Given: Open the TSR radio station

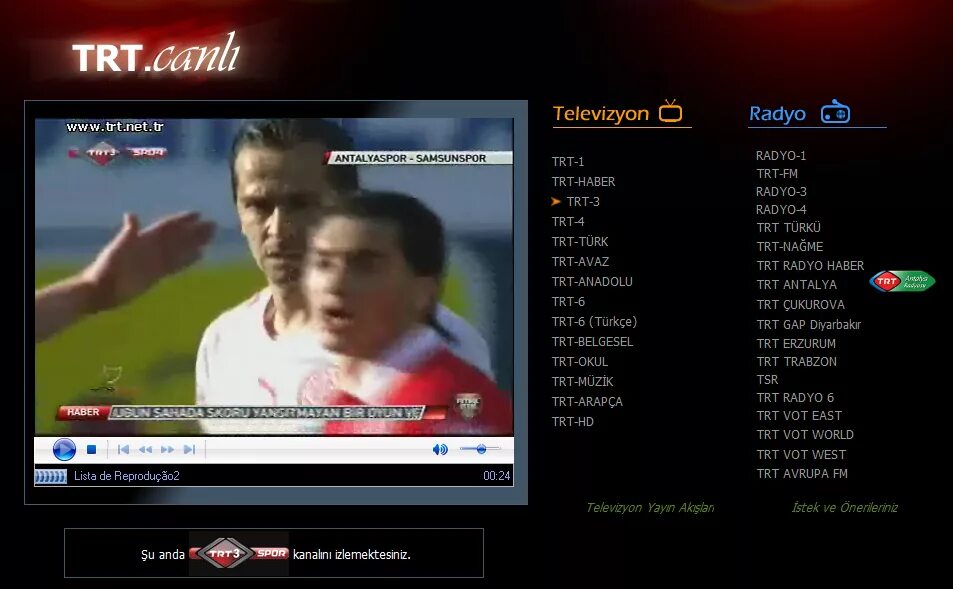Looking at the screenshot, I should point(768,380).
